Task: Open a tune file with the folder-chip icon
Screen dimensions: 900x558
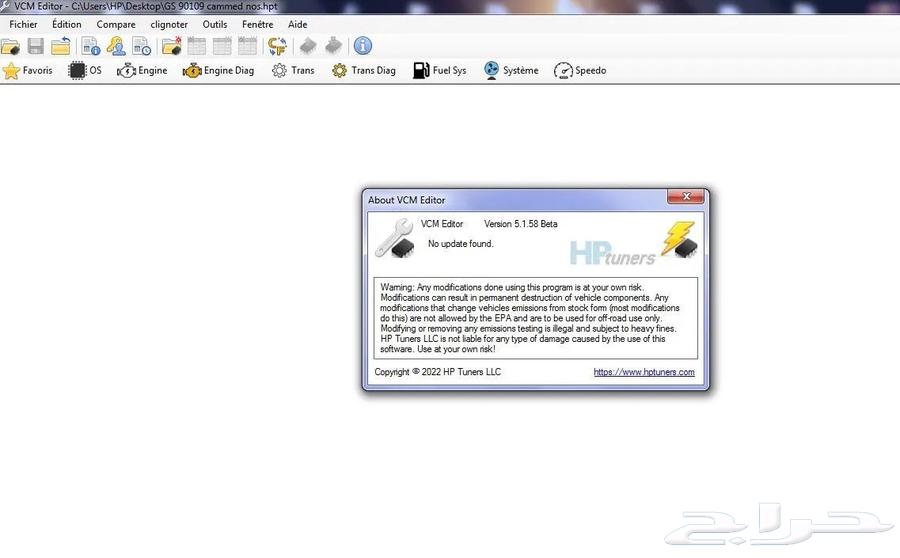Action: click(10, 46)
